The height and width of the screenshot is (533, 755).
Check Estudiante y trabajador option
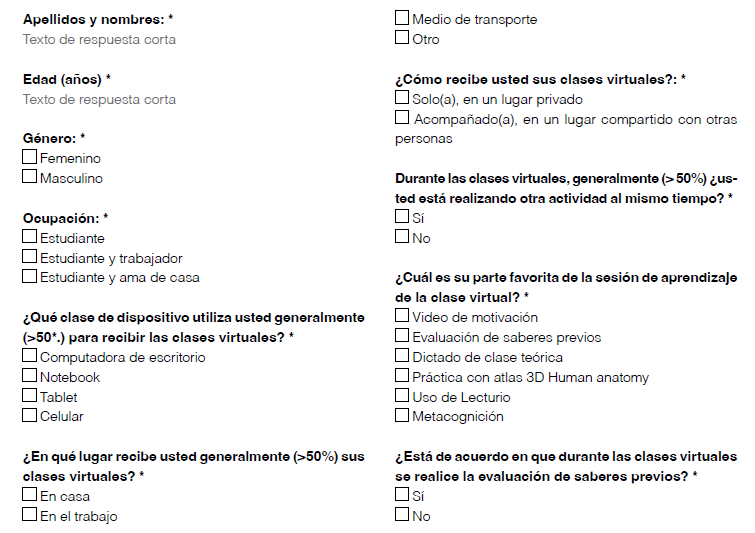click(x=30, y=258)
